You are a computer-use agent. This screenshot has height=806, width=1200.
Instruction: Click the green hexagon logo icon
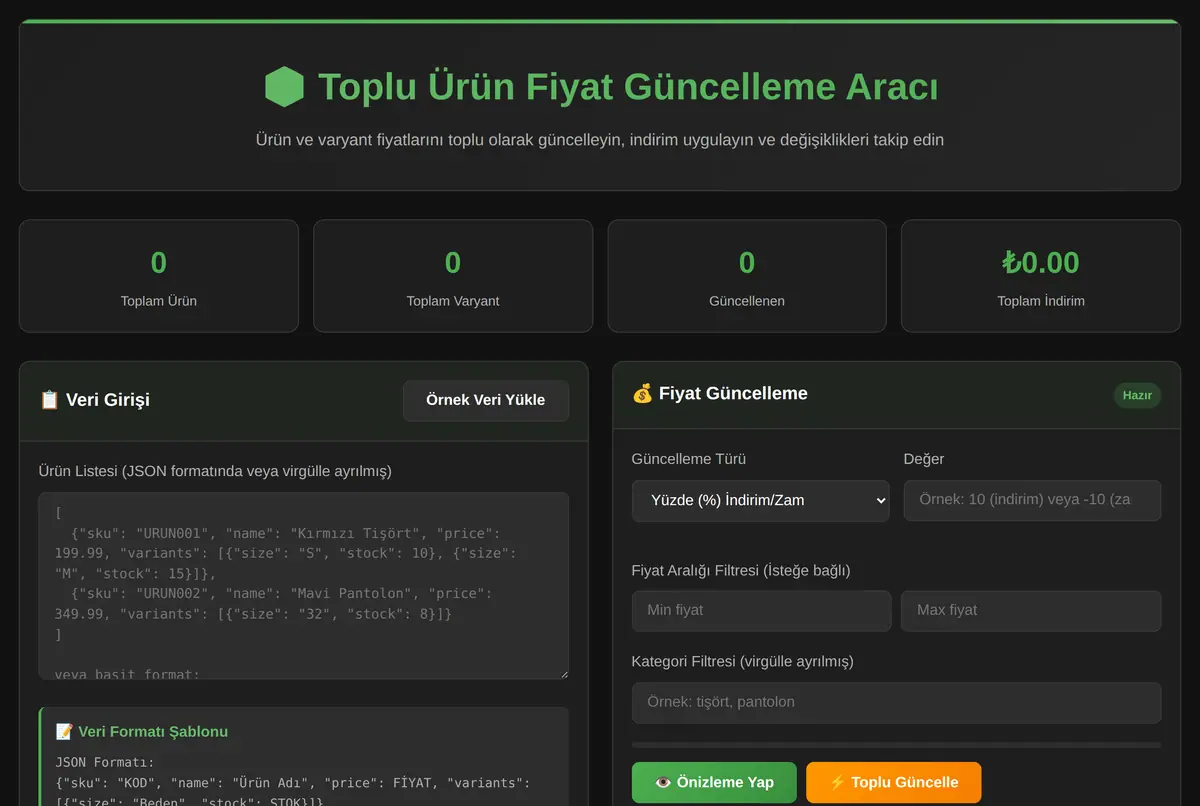coord(284,87)
